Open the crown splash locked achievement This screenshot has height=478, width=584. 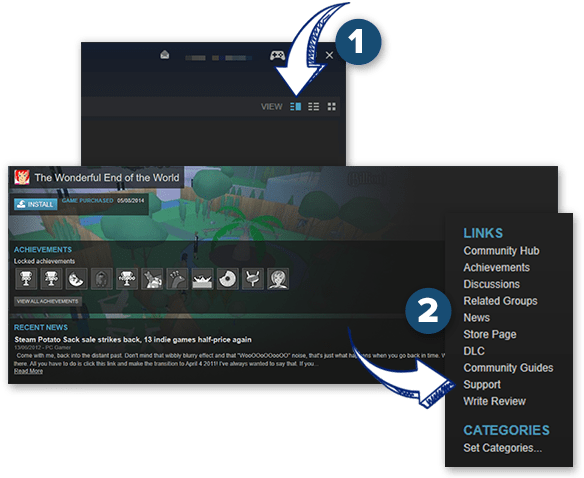tap(203, 278)
